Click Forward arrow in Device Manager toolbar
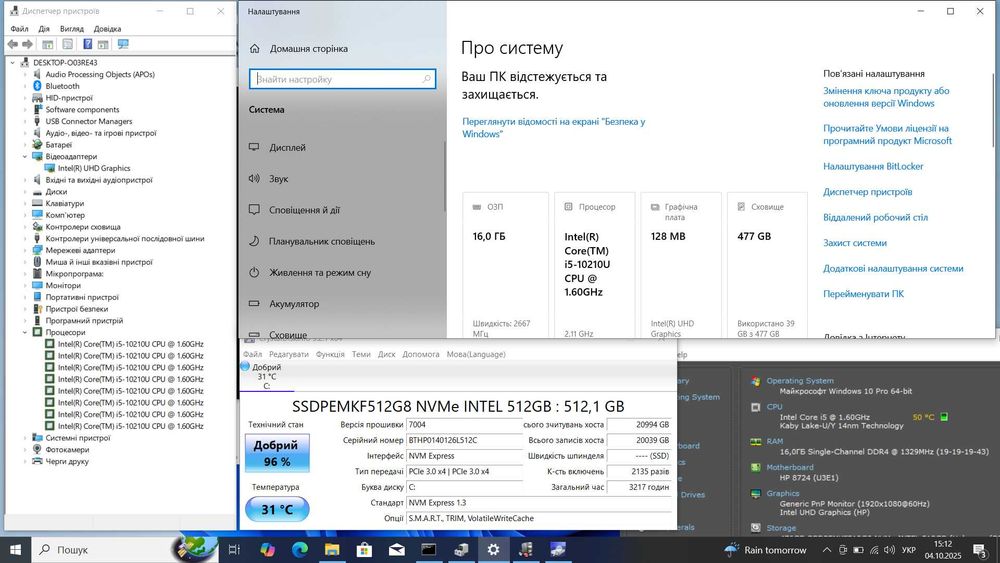Screen dimensions: 1000x563 (x=27, y=44)
